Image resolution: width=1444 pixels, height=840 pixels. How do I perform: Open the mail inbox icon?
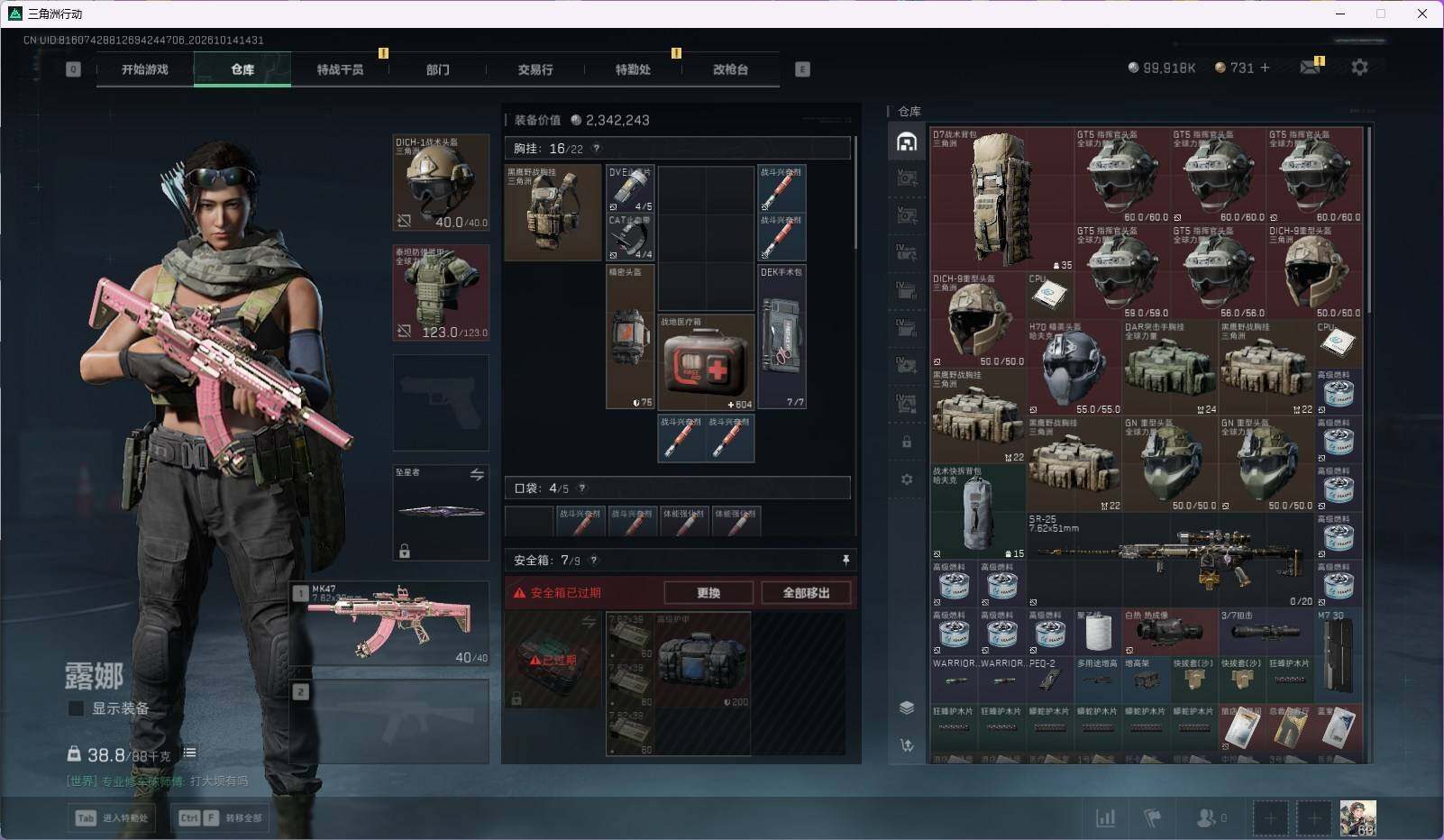[1311, 67]
